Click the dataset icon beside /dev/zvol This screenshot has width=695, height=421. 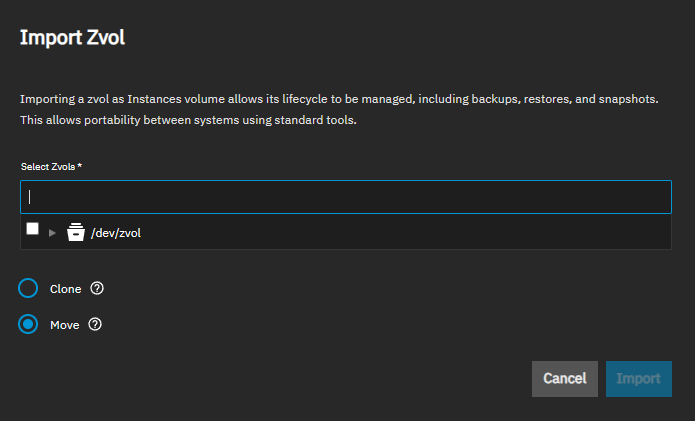click(x=75, y=232)
